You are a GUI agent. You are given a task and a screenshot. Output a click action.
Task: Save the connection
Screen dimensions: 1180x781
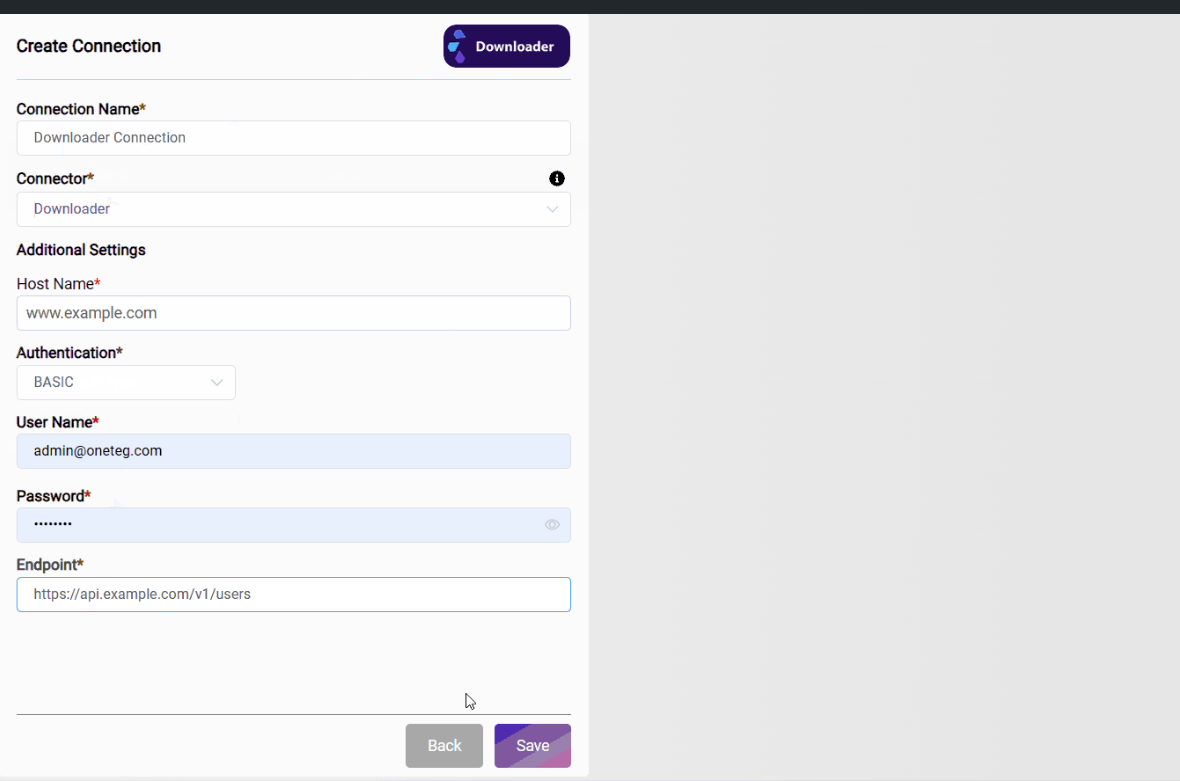tap(532, 746)
